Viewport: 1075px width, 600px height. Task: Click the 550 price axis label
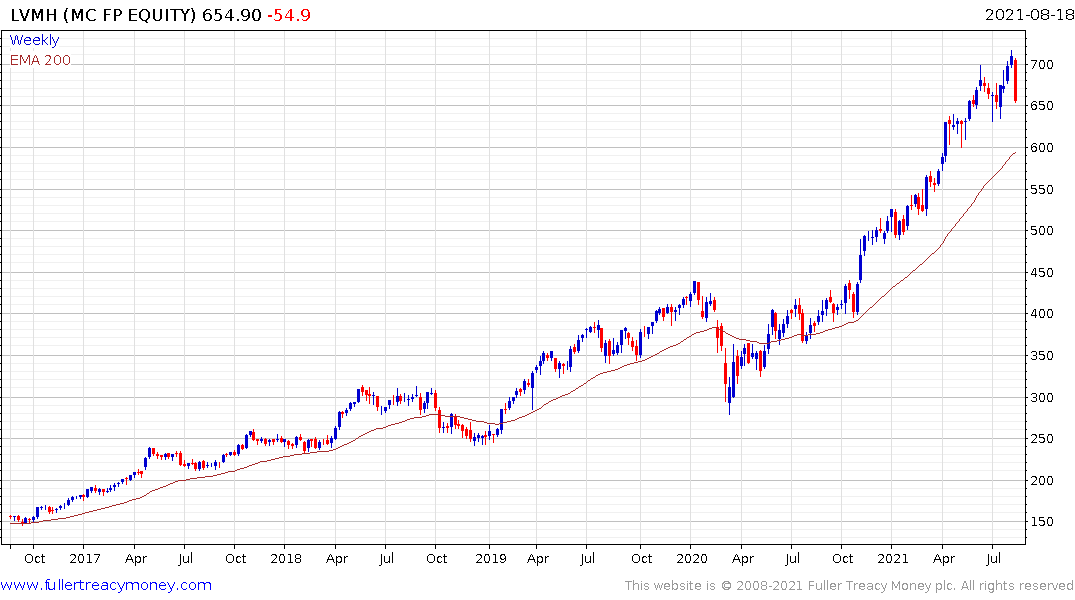[x=1041, y=189]
